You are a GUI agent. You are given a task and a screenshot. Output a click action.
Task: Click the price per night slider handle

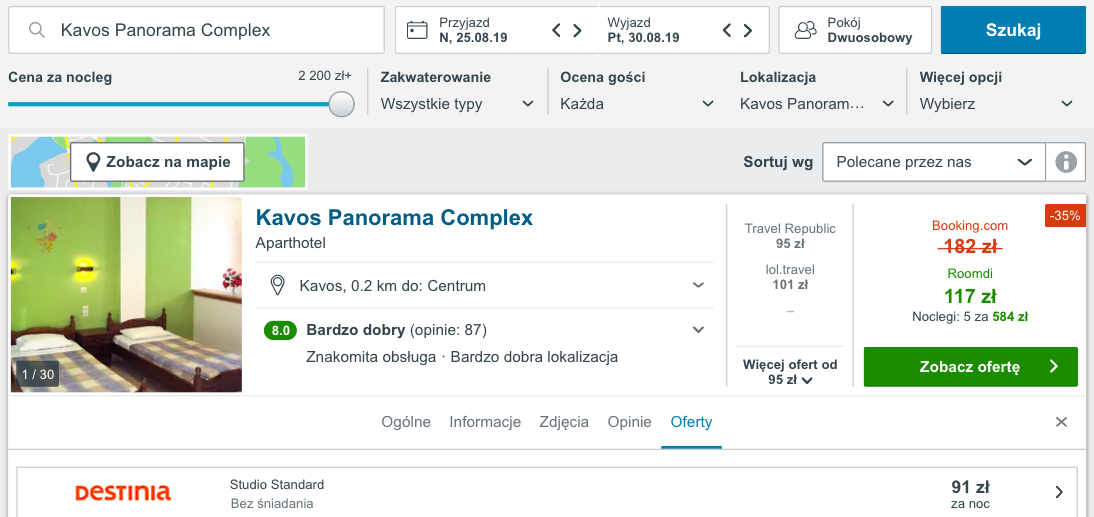click(x=341, y=104)
